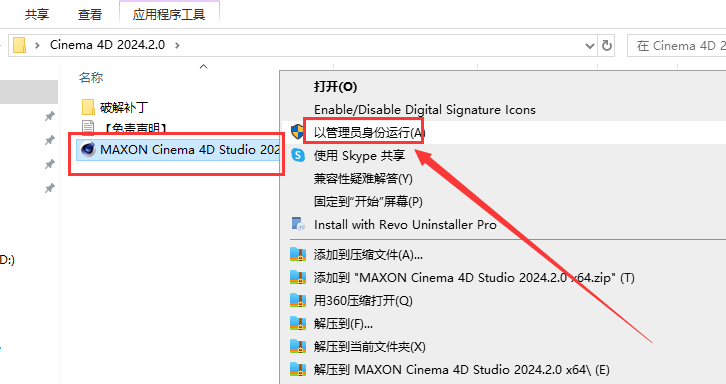Expand the chevron before Cinema 4D 2024.2.0

point(38,45)
